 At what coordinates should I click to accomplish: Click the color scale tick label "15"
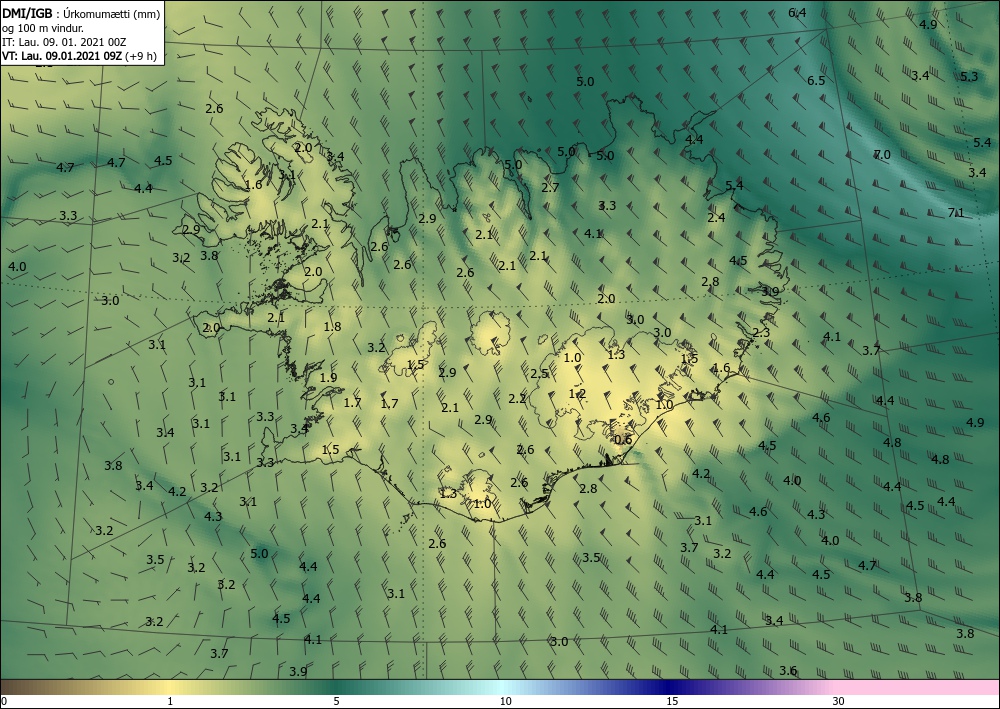pyautogui.click(x=672, y=701)
